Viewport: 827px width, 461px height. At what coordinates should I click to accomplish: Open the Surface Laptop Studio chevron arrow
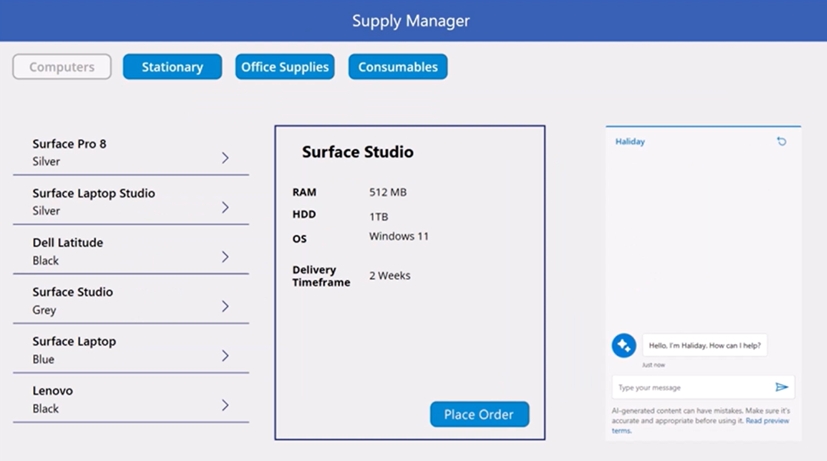pos(225,207)
